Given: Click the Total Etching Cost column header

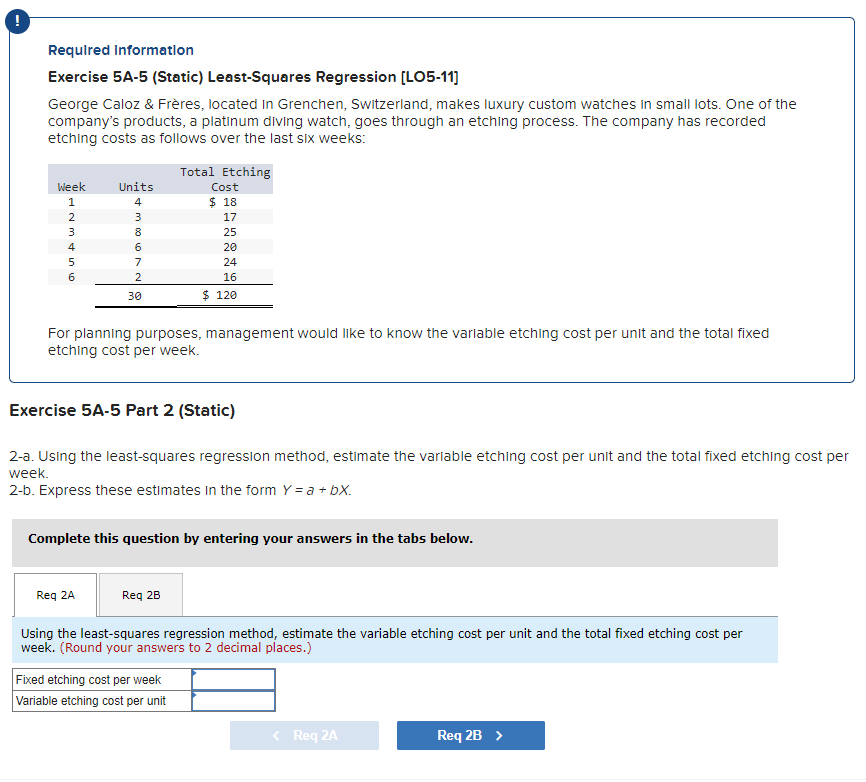Looking at the screenshot, I should point(224,178).
